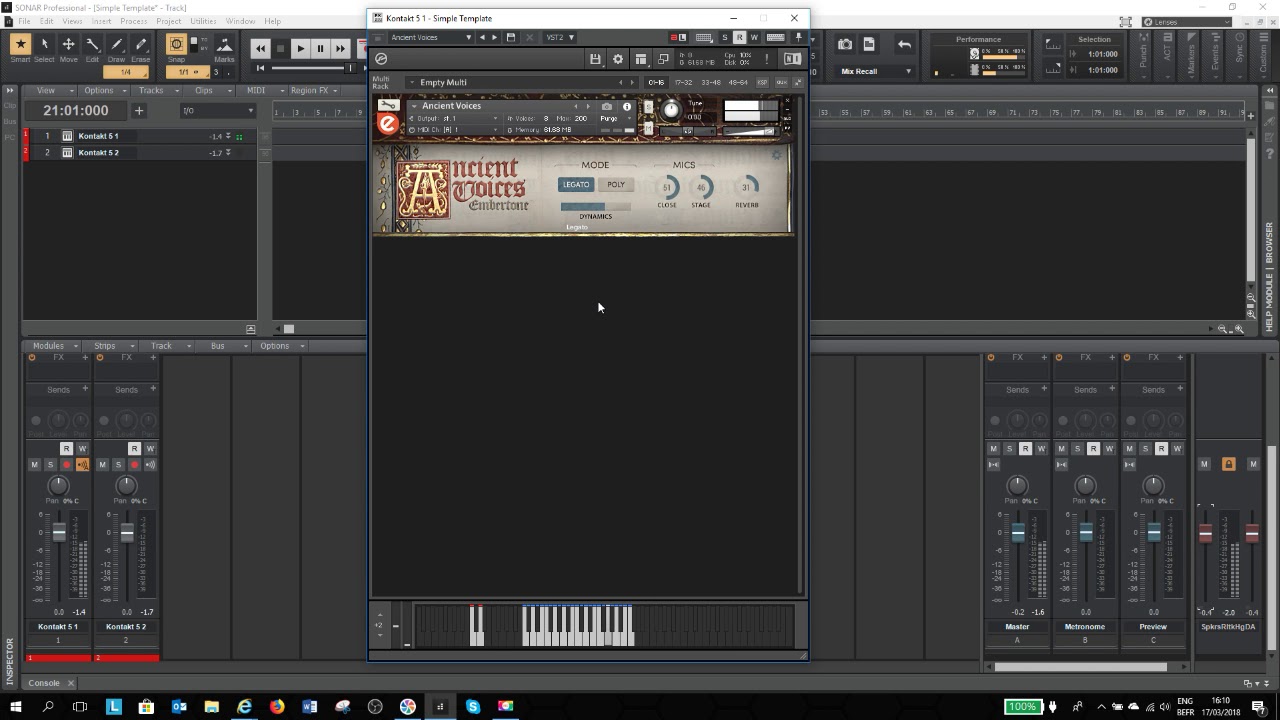Open the Marks tool in the toolbar
Image resolution: width=1280 pixels, height=720 pixels.
tap(224, 45)
